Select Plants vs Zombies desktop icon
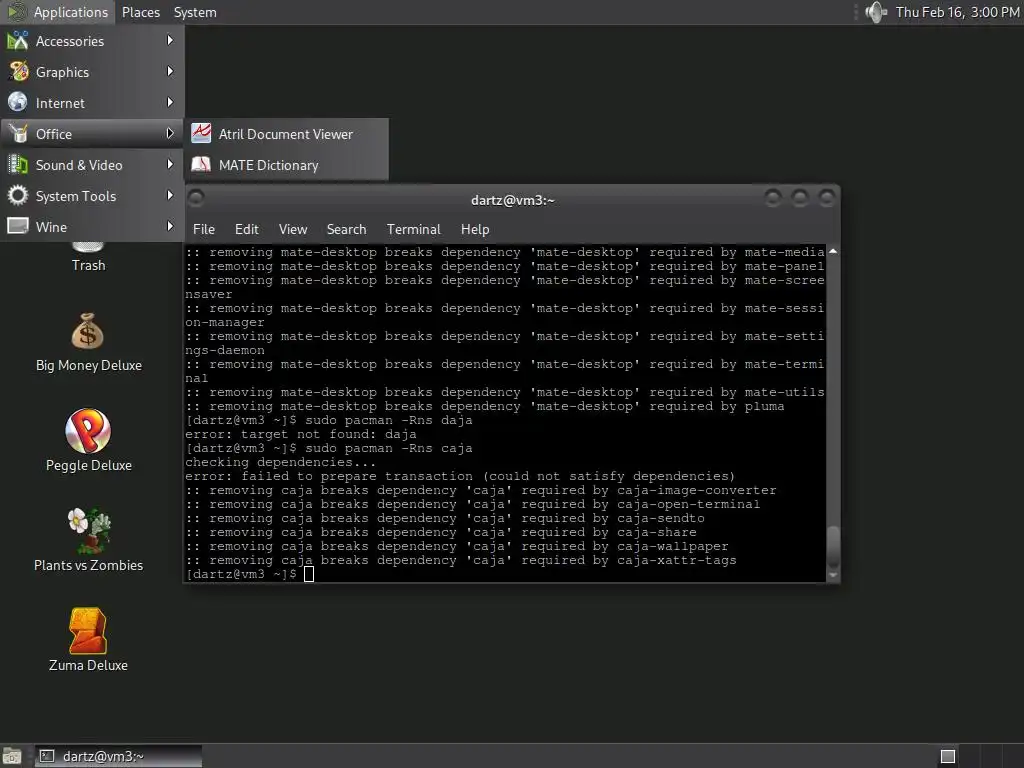The height and width of the screenshot is (768, 1024). 88,540
